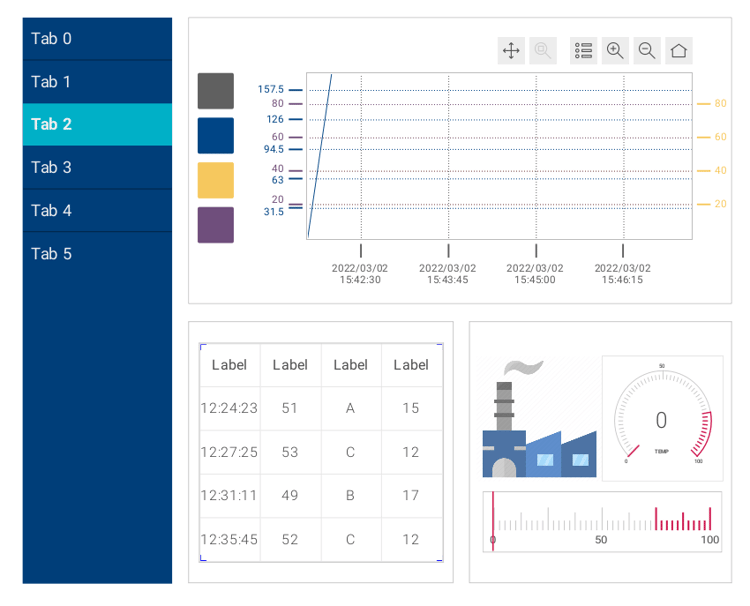Screen dimensions: 750x606
Task: Open Tab 5
Action: (x=97, y=254)
